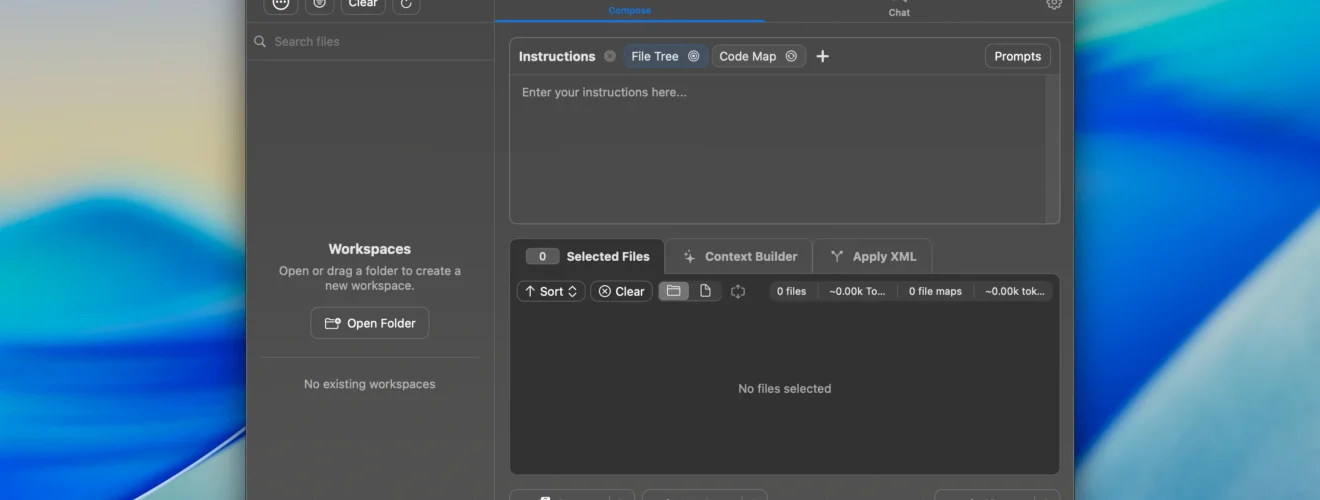The height and width of the screenshot is (500, 1320).
Task: Click the circular arrows icon beside the view toggle
Action: 738,291
